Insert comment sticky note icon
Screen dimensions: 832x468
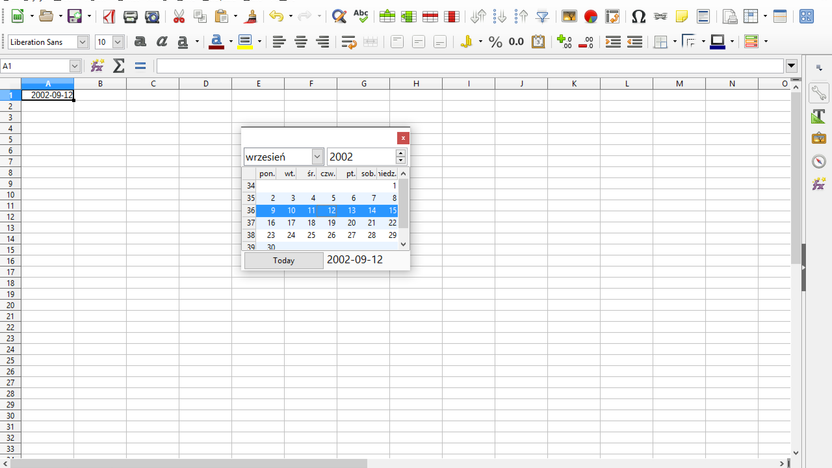682,16
